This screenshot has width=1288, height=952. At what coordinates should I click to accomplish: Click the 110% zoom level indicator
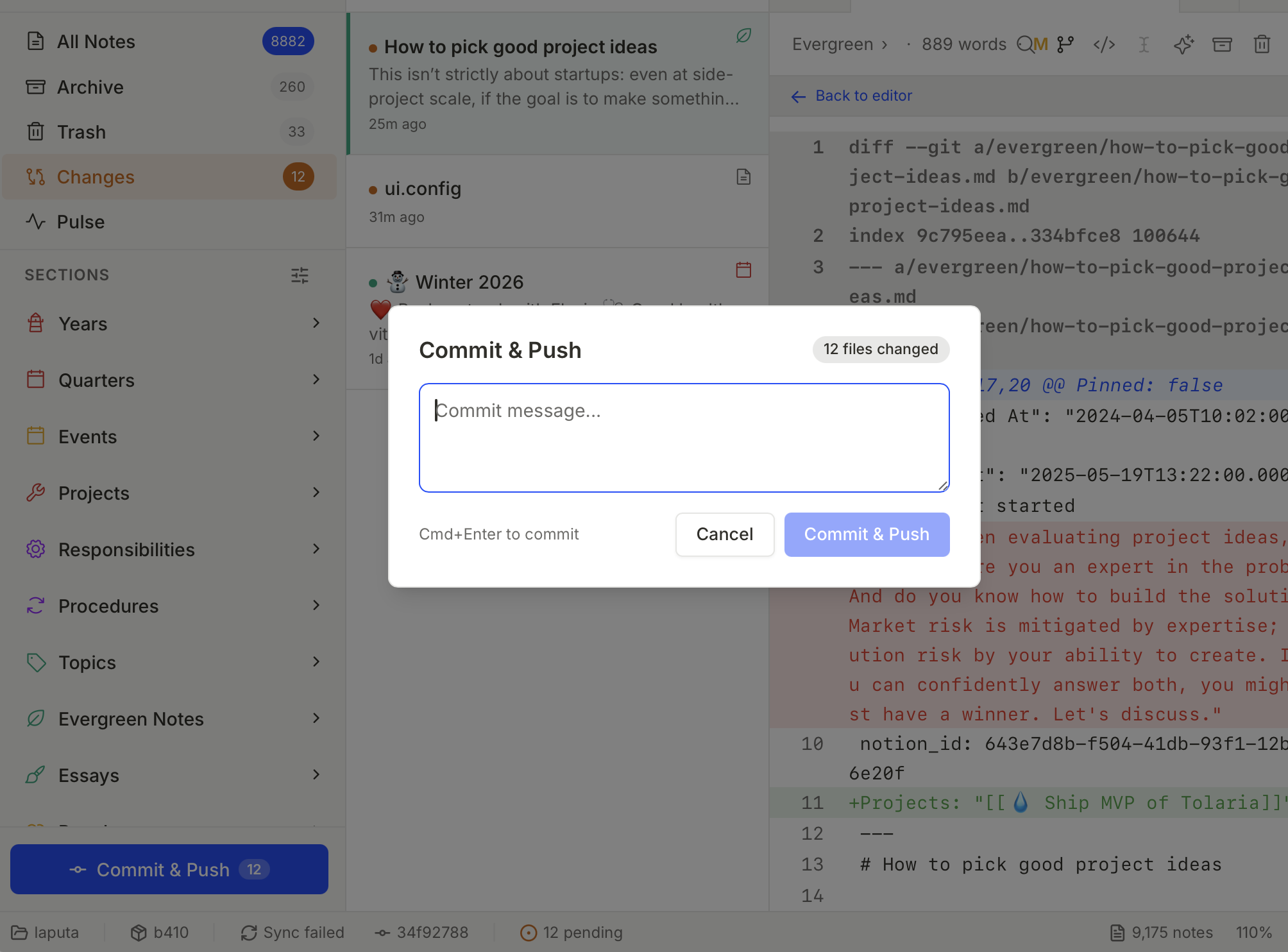[x=1253, y=932]
